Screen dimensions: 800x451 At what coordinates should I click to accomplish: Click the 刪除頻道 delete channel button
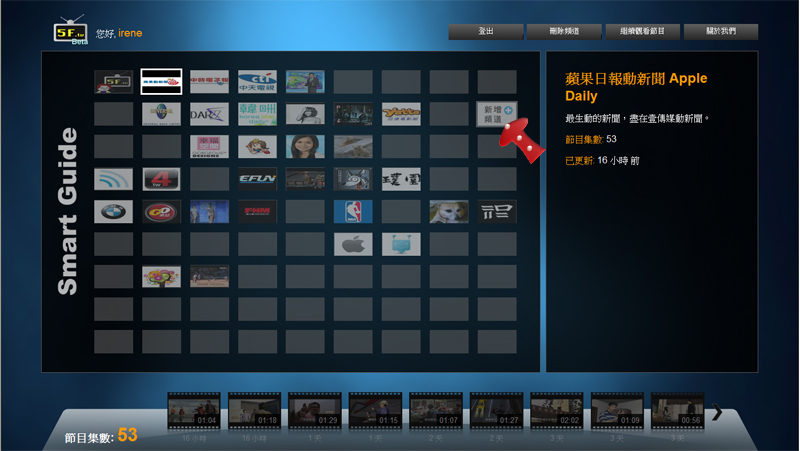click(x=564, y=32)
